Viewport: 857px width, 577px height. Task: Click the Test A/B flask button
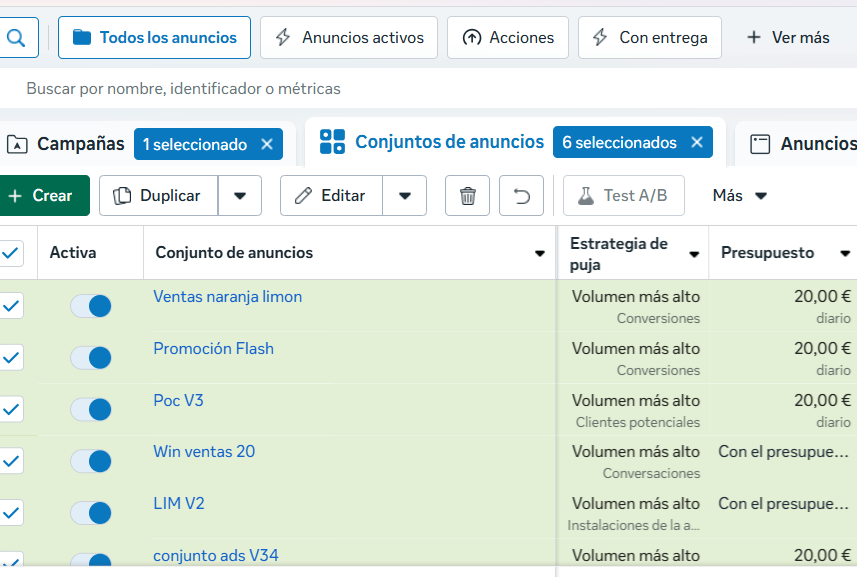point(623,196)
